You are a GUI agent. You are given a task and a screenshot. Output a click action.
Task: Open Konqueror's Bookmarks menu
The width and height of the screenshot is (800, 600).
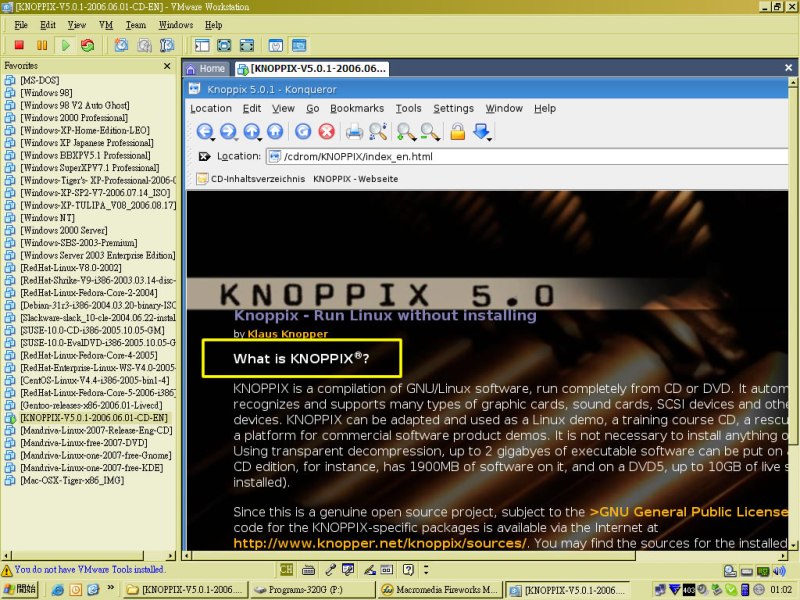click(357, 108)
